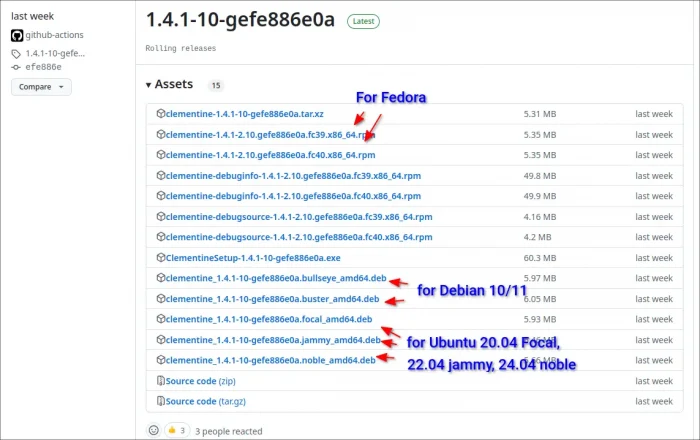Download the focal_amd64.deb package

click(269, 320)
